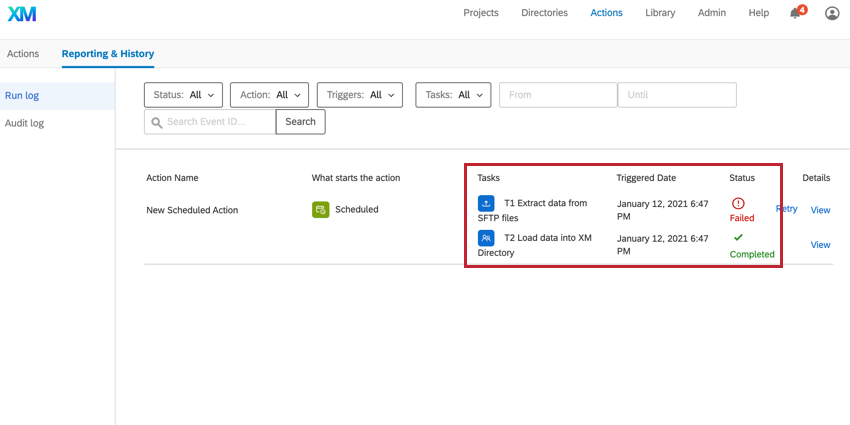Click T1 Extract data from SFTP files text

tap(532, 210)
